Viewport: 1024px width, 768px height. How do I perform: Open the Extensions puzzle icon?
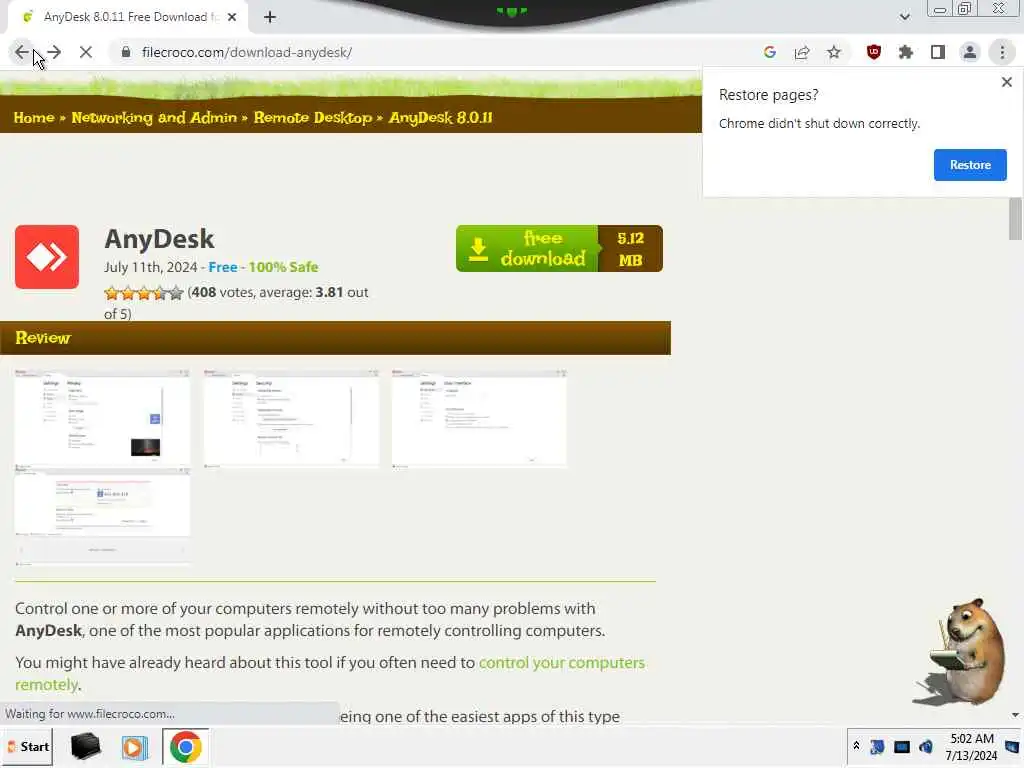[x=906, y=52]
